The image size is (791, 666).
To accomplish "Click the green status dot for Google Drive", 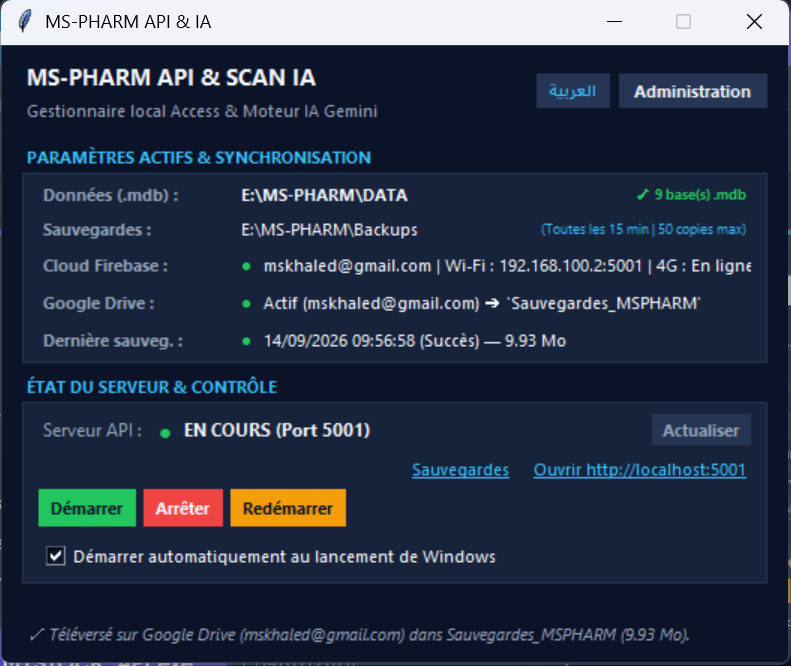I will tap(246, 304).
